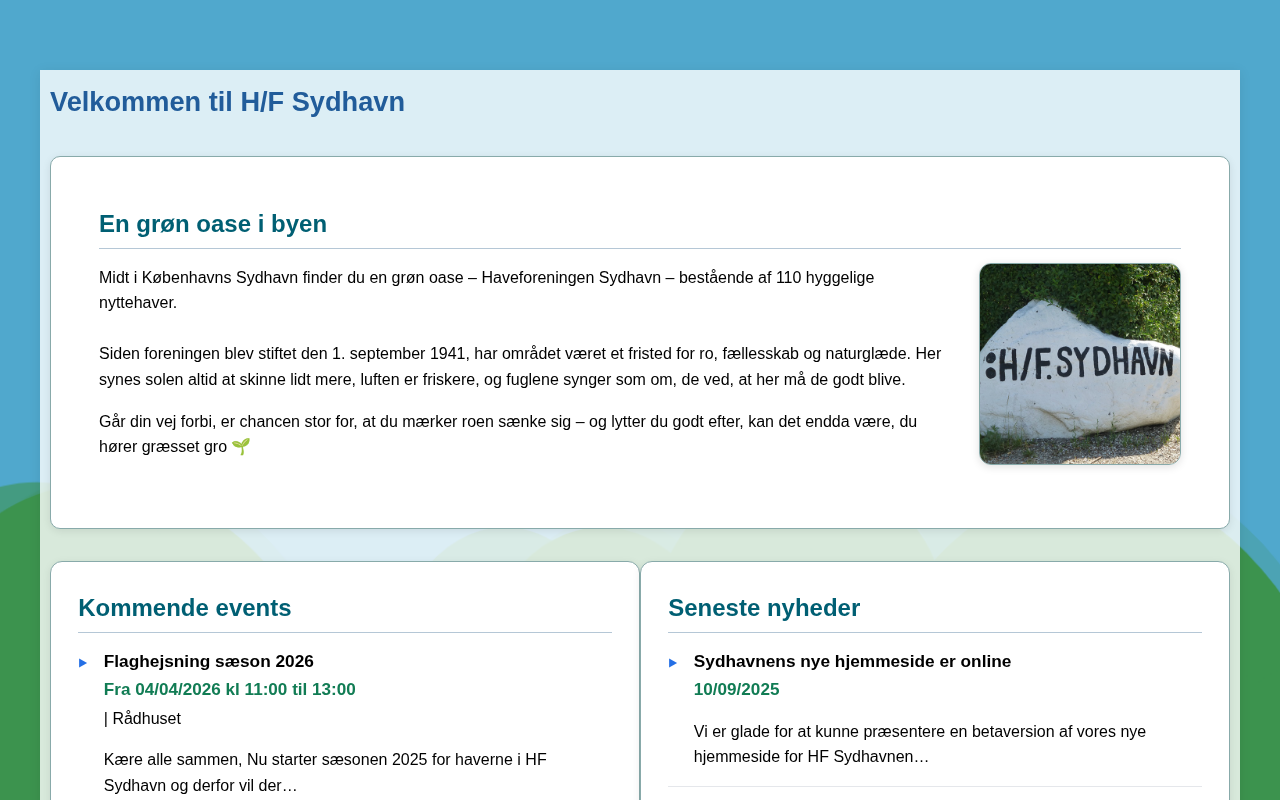1280x800 pixels.
Task: Click the news date 10/09/2025
Action: 737,689
